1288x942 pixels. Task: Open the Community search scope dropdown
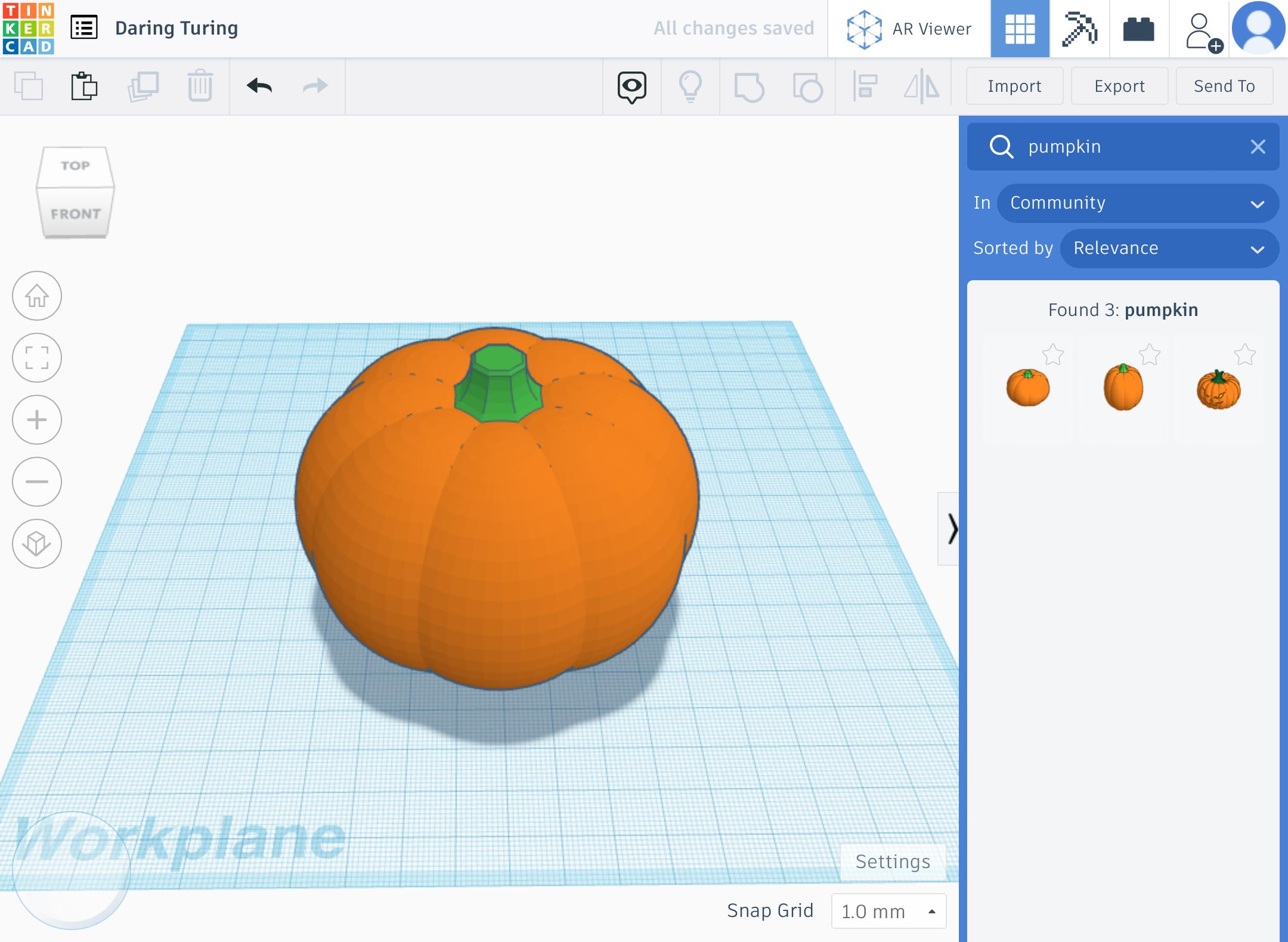click(1137, 203)
